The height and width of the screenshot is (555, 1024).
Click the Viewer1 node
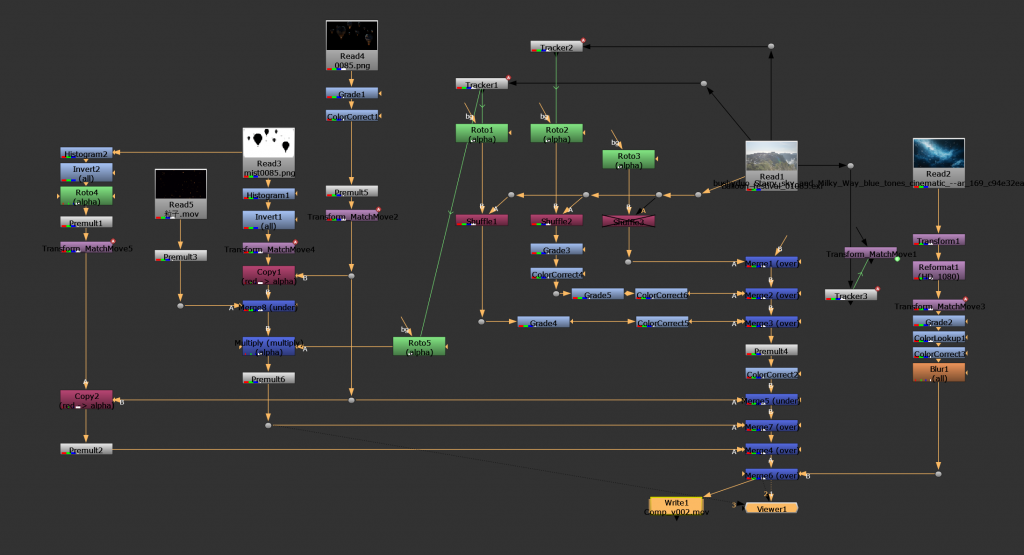(771, 508)
